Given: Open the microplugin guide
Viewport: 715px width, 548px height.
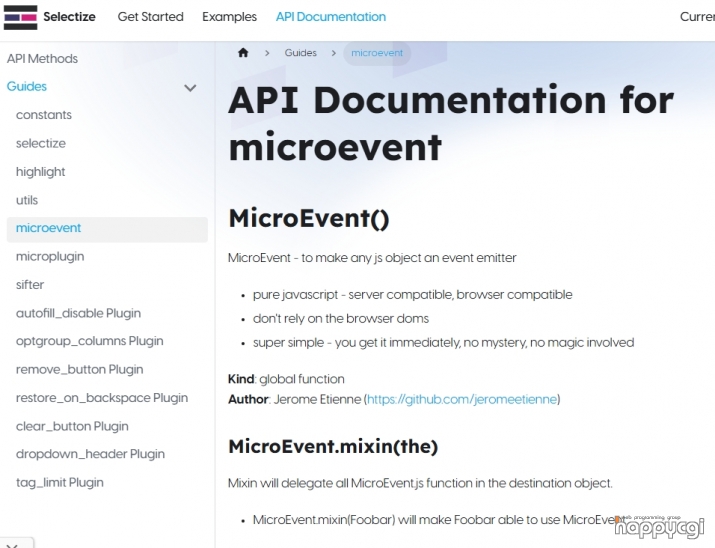Looking at the screenshot, I should tap(50, 257).
